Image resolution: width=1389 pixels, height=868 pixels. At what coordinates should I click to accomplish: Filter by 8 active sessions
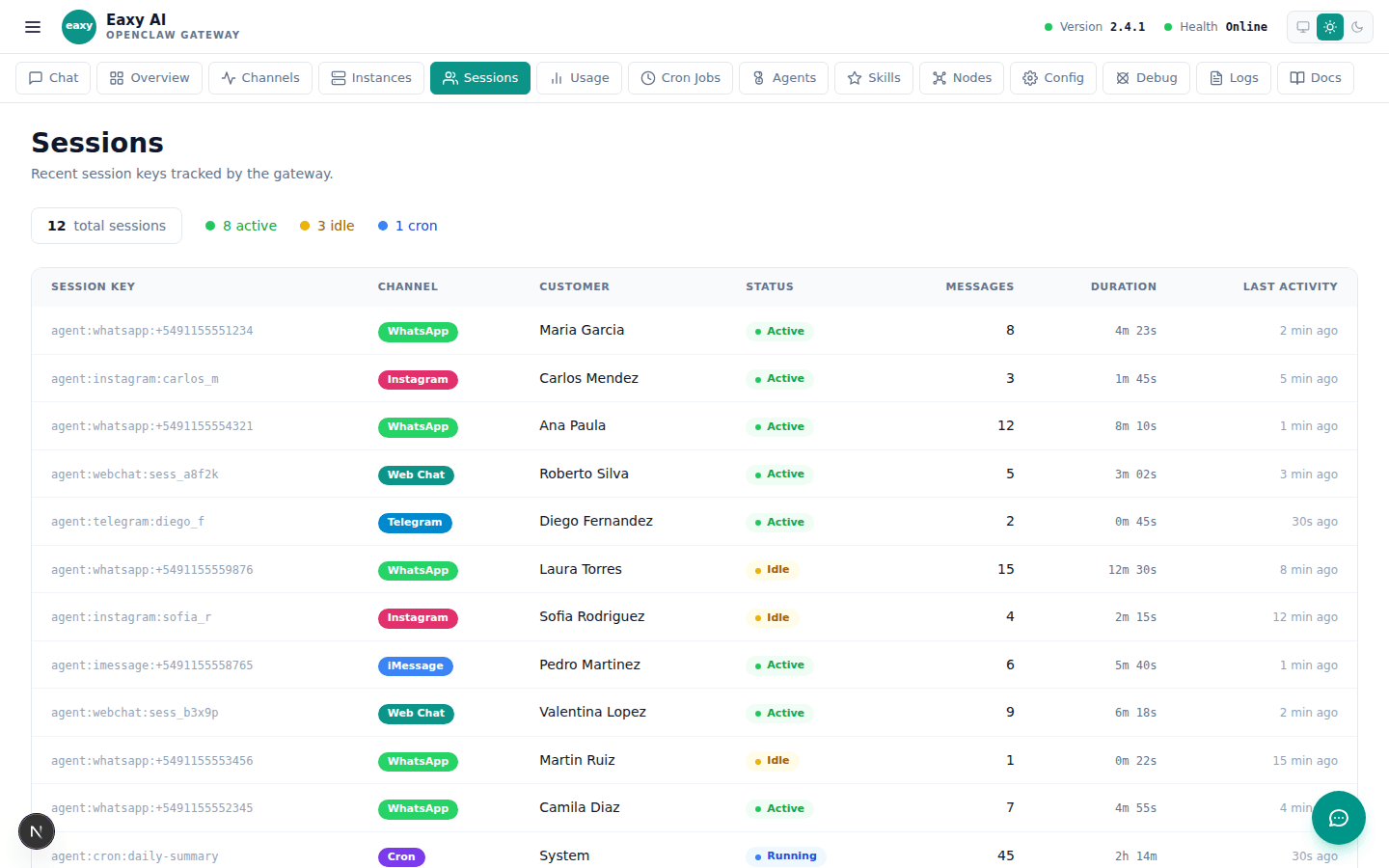[x=241, y=226]
